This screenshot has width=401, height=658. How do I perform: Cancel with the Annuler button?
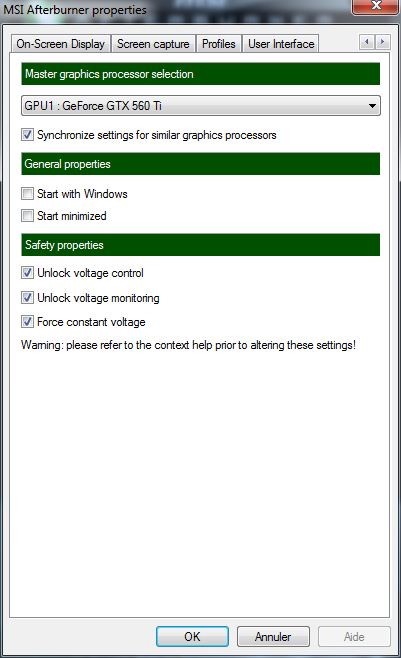tap(273, 637)
